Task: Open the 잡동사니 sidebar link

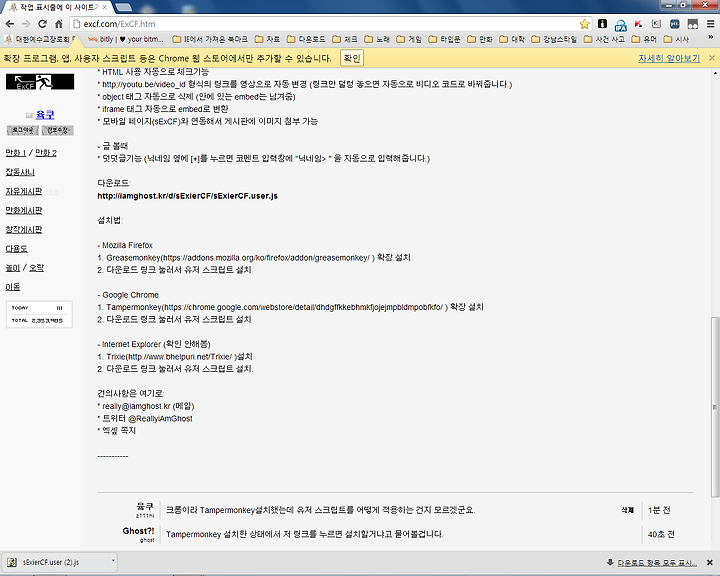Action: click(20, 172)
